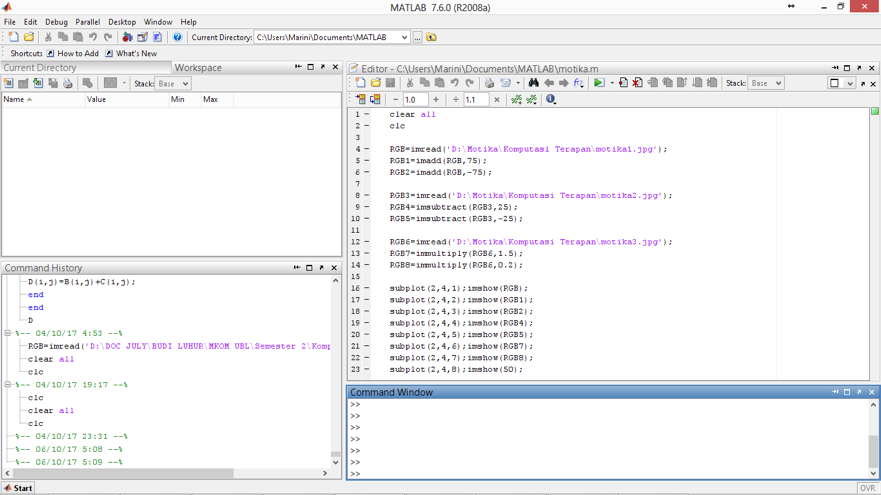This screenshot has height=495, width=881.
Task: Save the motika.m file in Editor
Action: (390, 83)
